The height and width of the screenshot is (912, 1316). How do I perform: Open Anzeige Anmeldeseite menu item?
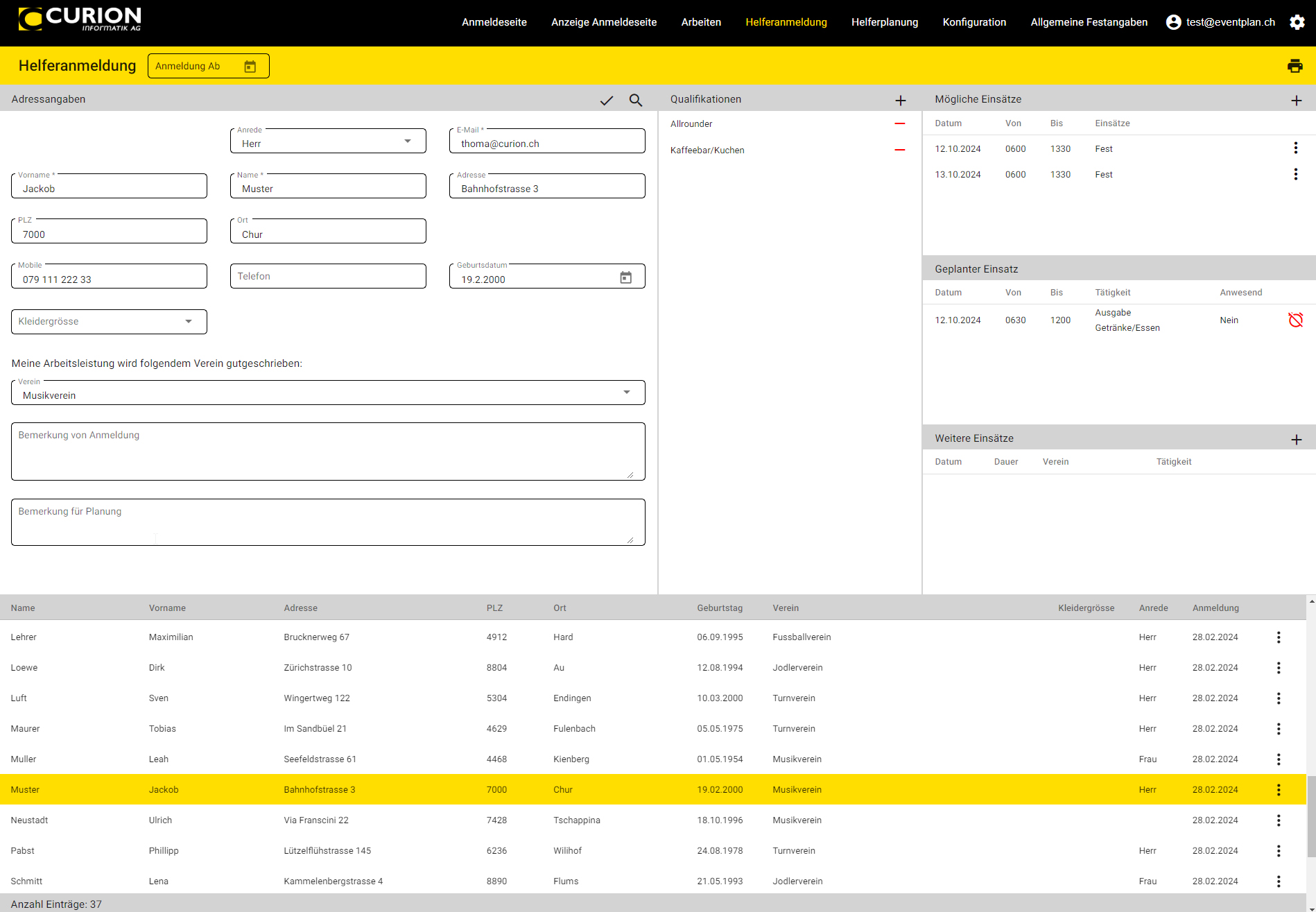click(x=604, y=22)
